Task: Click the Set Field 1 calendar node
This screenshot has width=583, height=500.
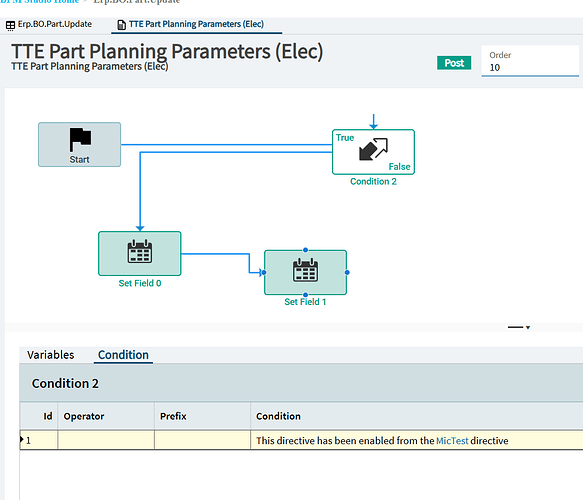Action: click(305, 272)
